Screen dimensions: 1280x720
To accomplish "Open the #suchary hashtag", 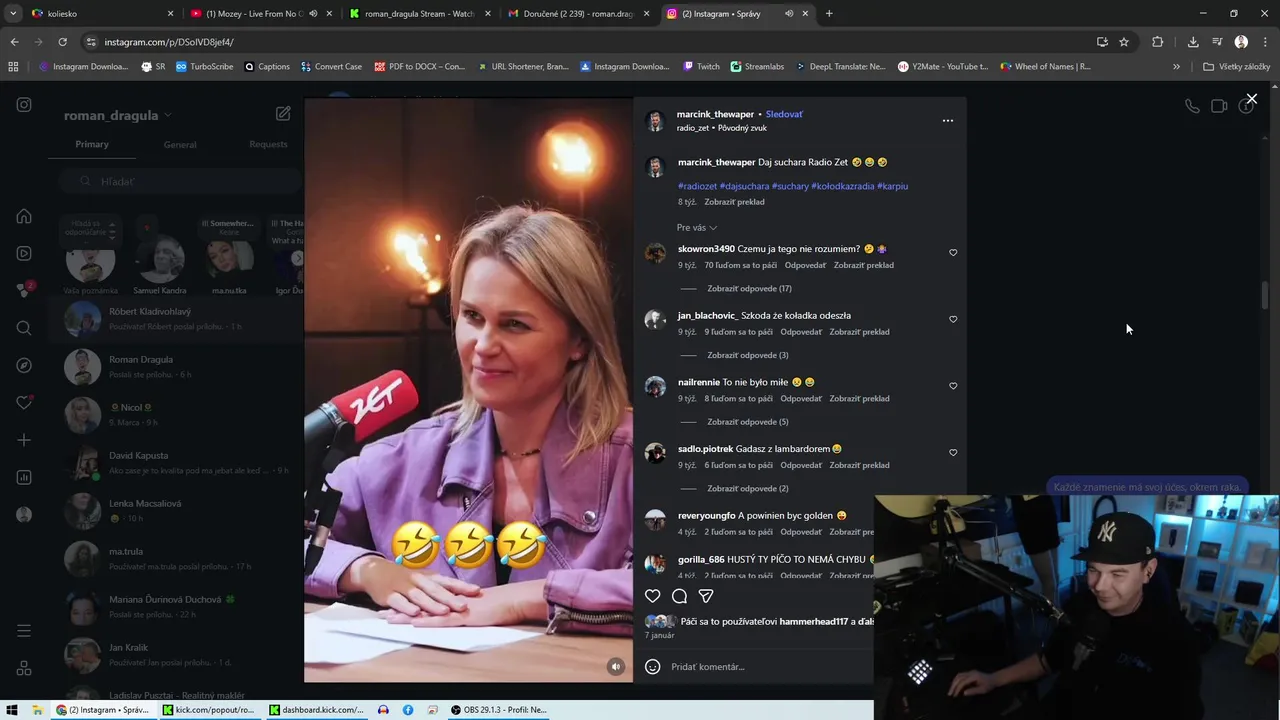I will pos(790,186).
